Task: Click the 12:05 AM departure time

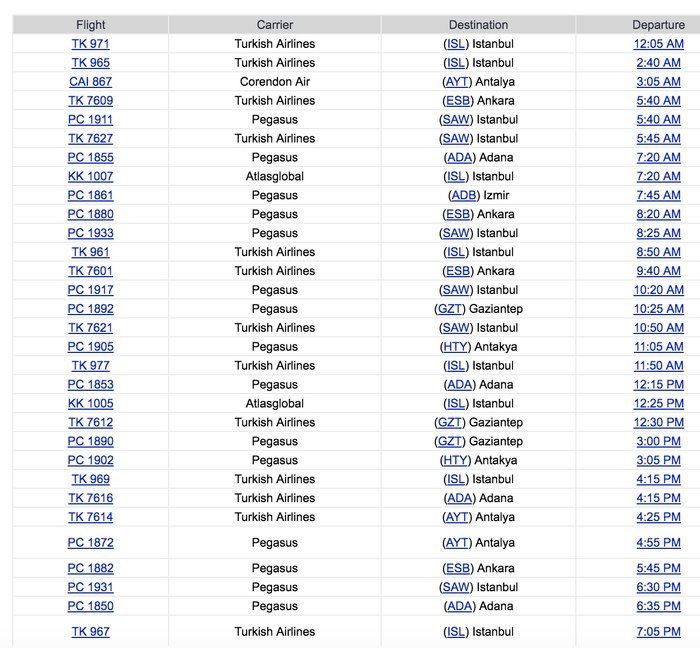Action: point(657,44)
